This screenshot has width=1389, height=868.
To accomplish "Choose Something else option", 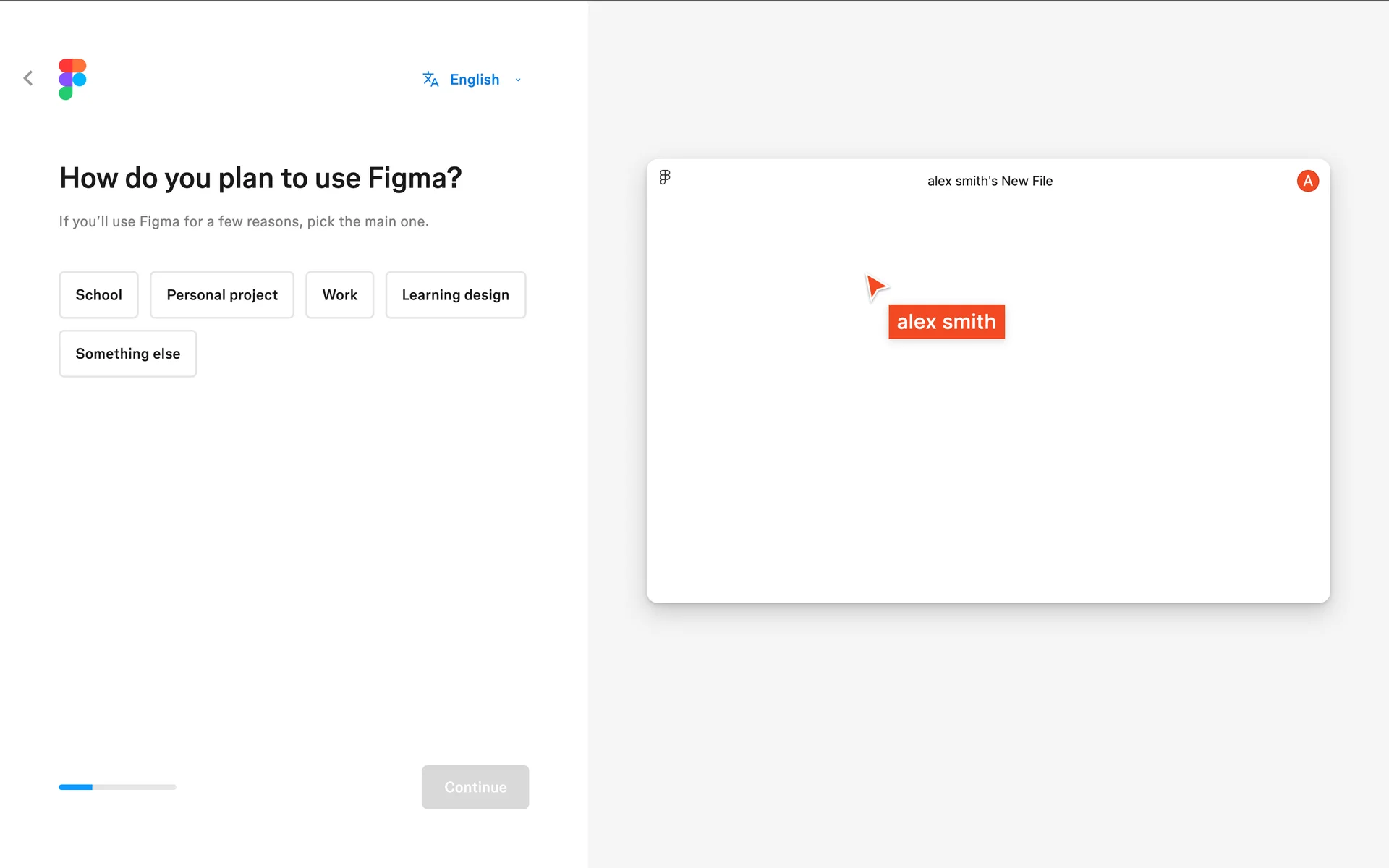I will click(127, 354).
